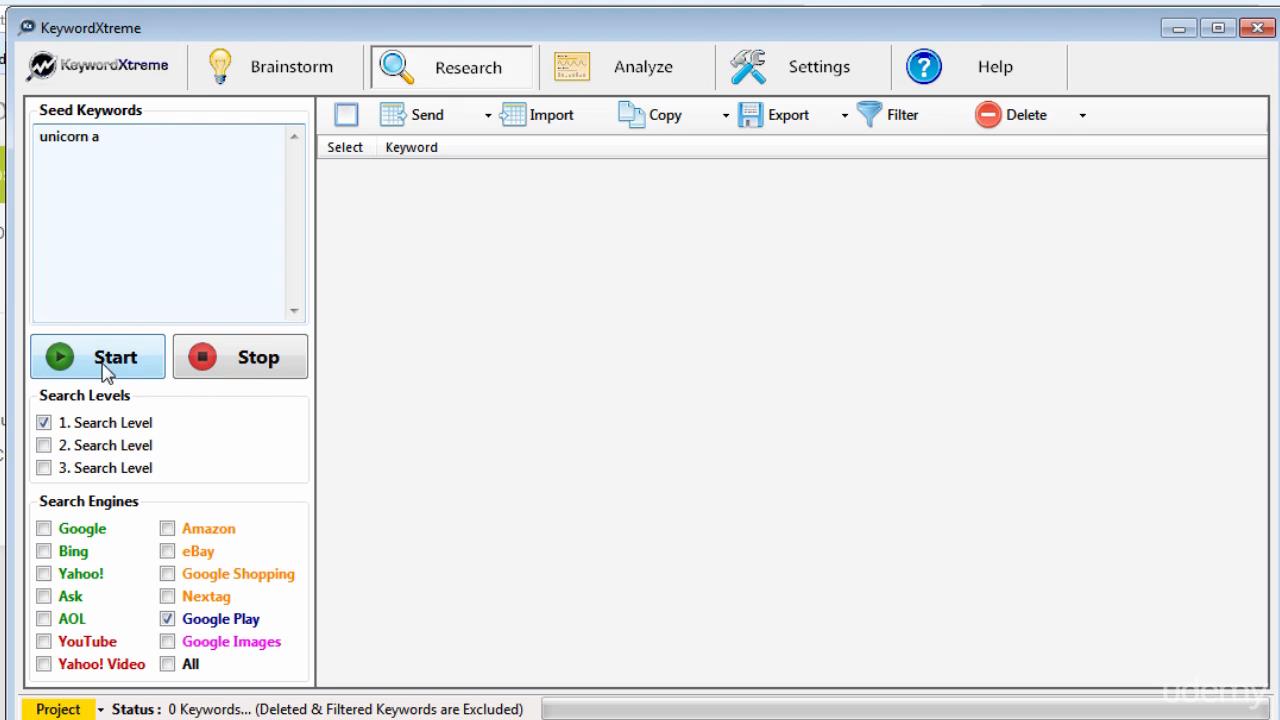Check the Amazon search engine
Viewport: 1280px width, 720px height.
(x=168, y=529)
